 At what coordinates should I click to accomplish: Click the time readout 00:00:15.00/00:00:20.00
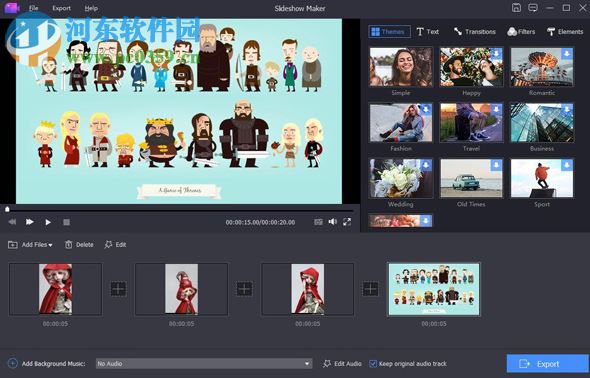(260, 222)
